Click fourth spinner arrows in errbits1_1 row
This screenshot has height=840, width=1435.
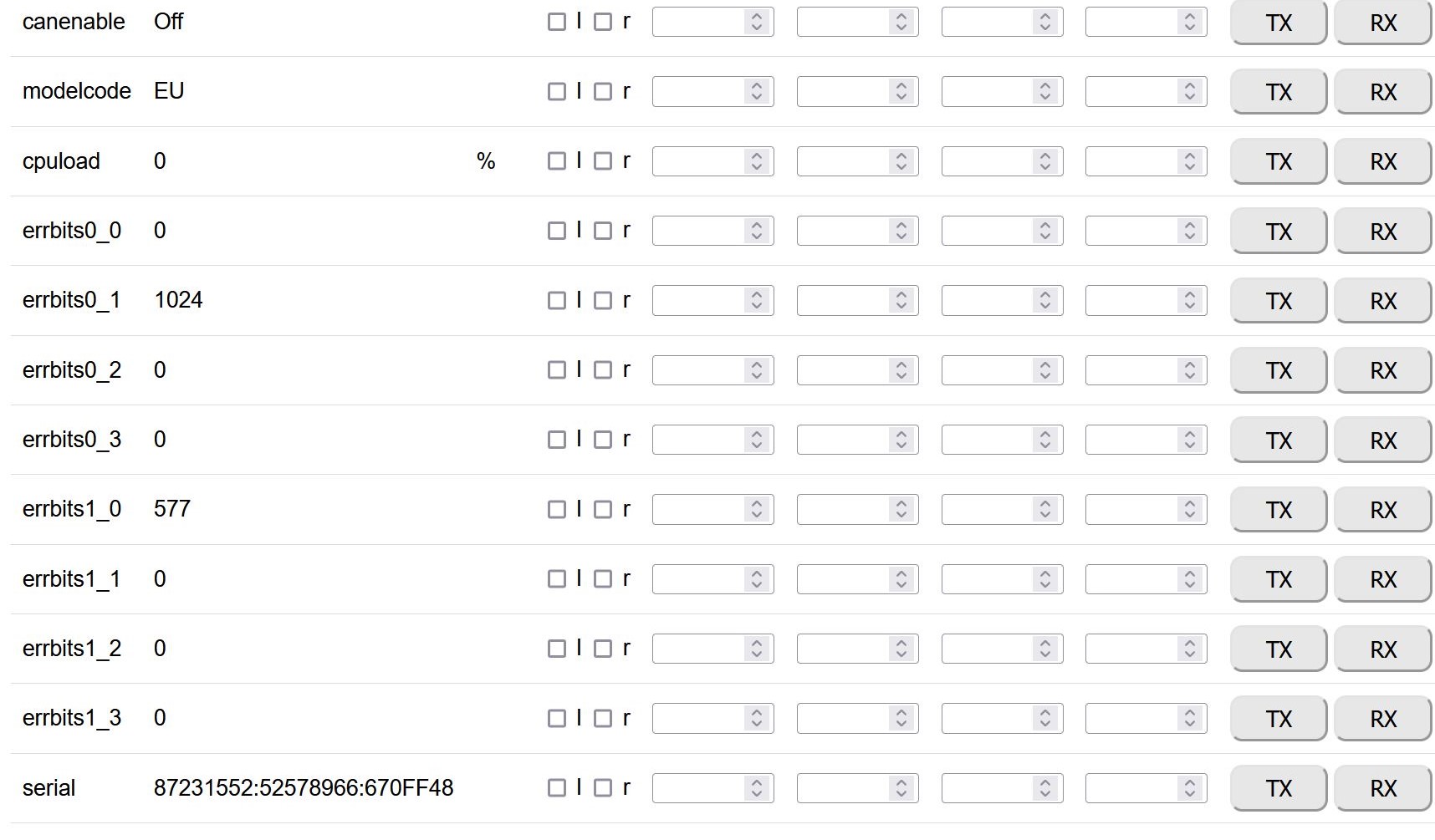pos(1189,579)
